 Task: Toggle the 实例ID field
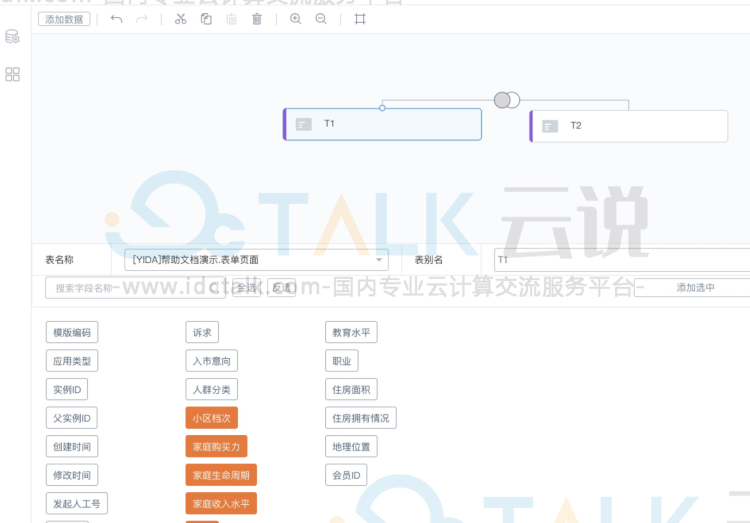point(67,389)
